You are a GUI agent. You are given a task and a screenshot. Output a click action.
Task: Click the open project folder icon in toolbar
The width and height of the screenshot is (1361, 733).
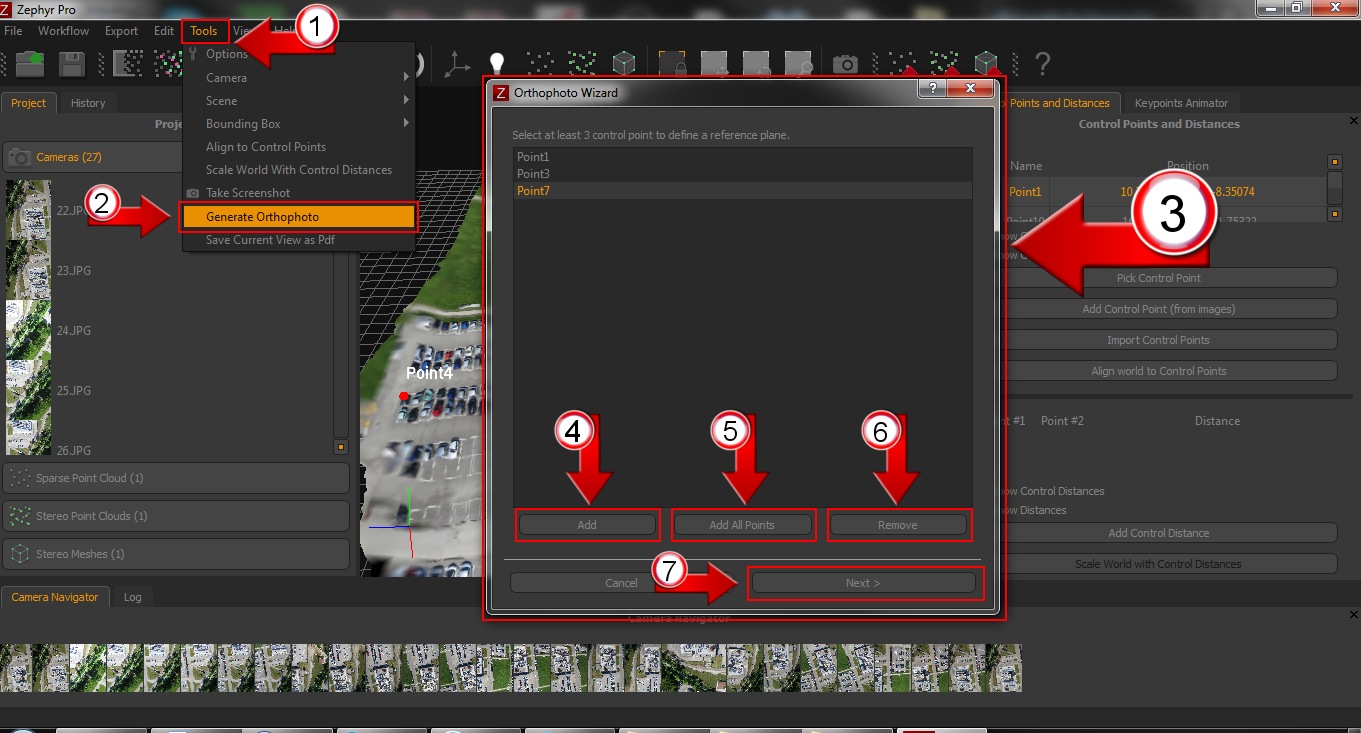30,64
